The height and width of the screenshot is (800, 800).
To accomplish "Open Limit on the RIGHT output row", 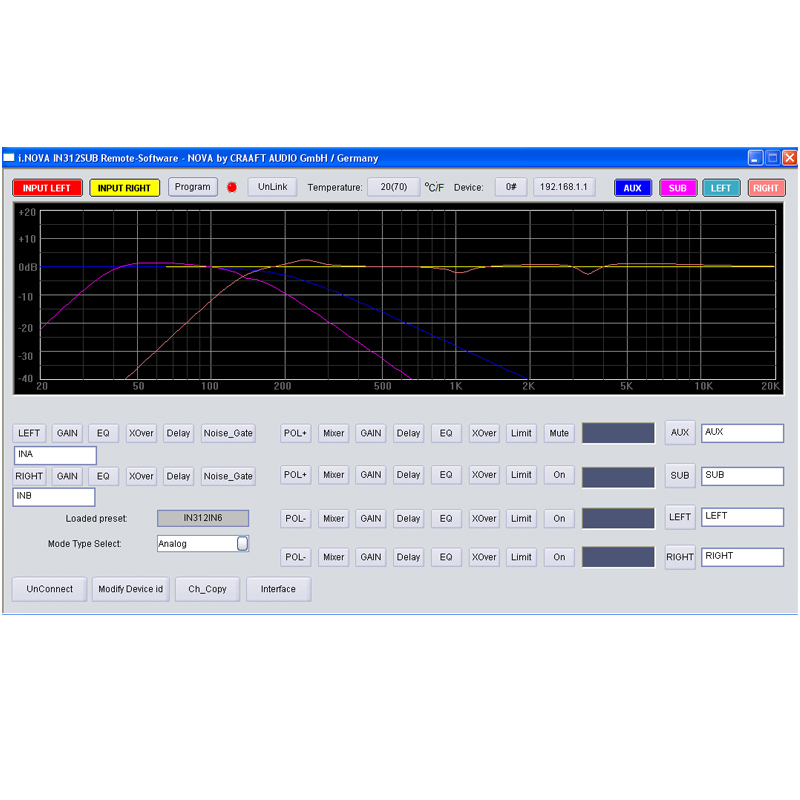I will click(x=521, y=558).
